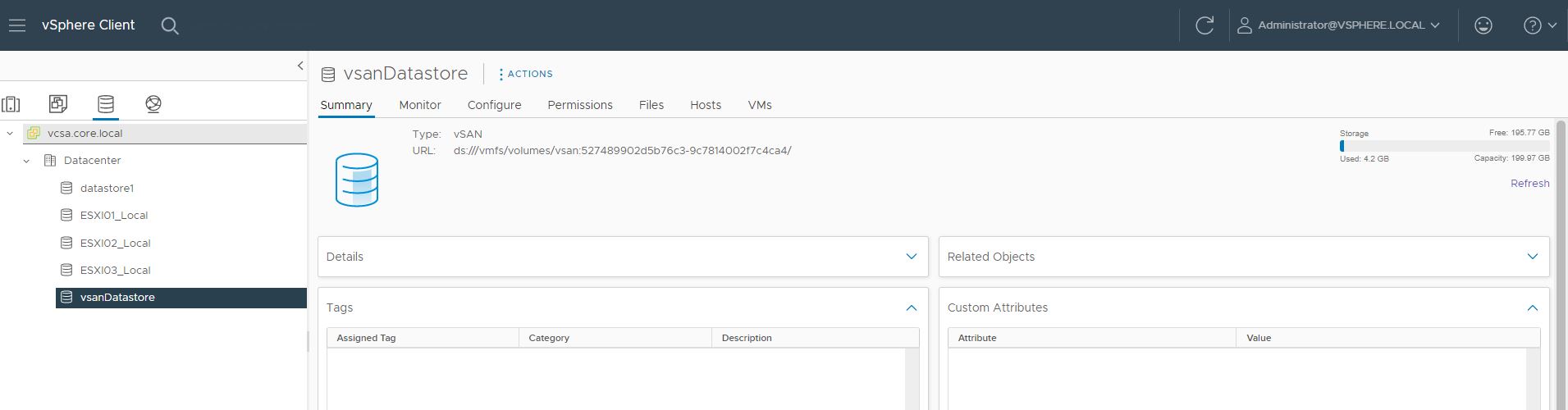1568x410 pixels.
Task: Click the Category column header
Action: (615, 338)
